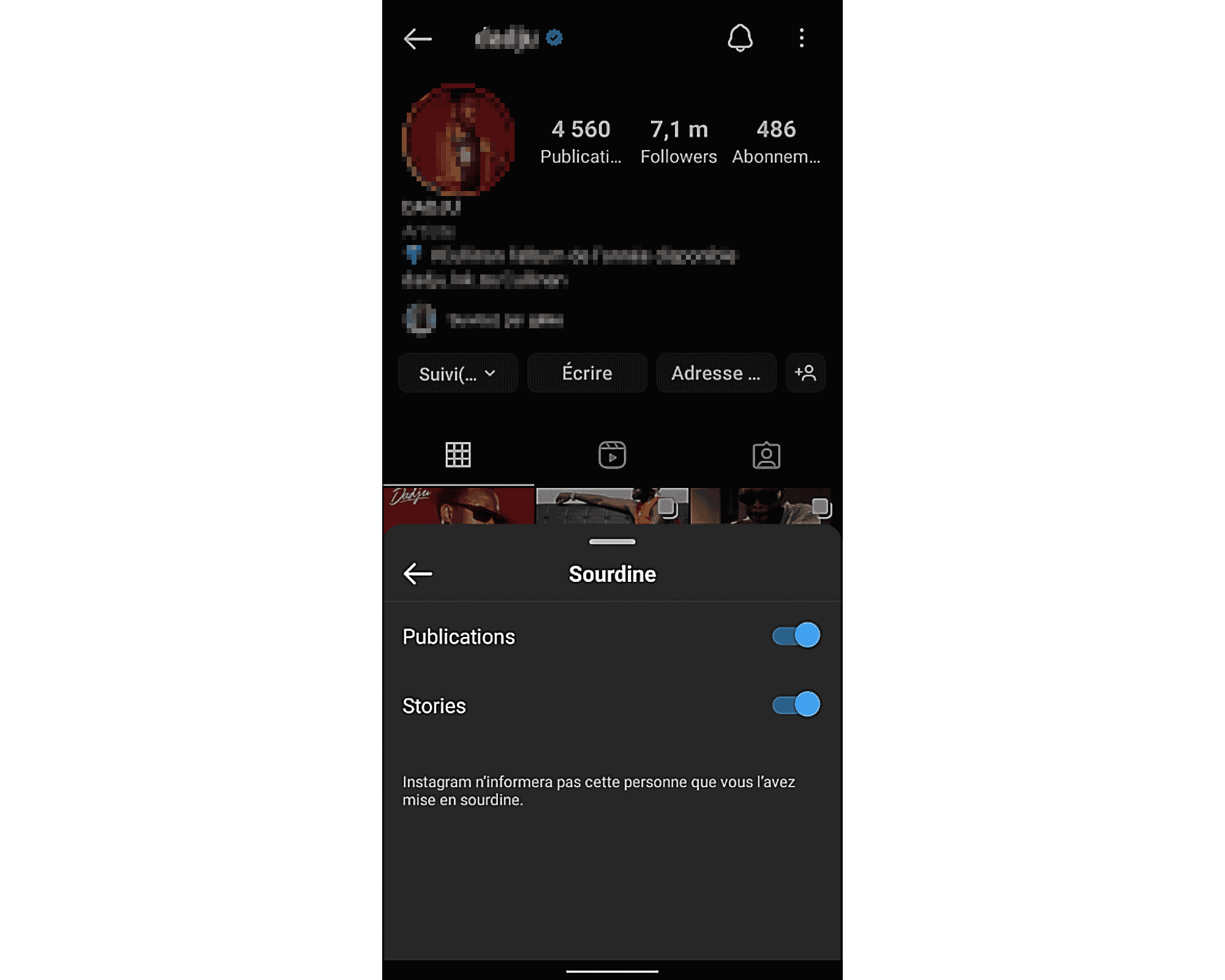
Task: Tap the back arrow in Sourdine panel
Action: (x=418, y=573)
